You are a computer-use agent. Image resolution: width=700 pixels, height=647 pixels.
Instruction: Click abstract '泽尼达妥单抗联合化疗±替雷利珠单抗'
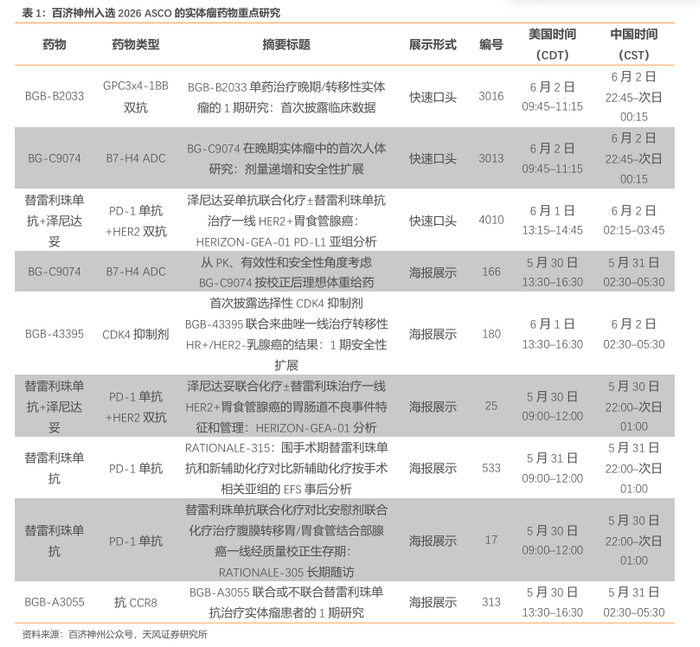(286, 221)
